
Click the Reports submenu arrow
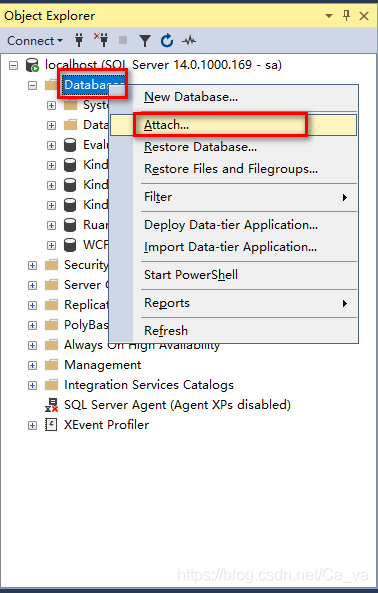345,304
